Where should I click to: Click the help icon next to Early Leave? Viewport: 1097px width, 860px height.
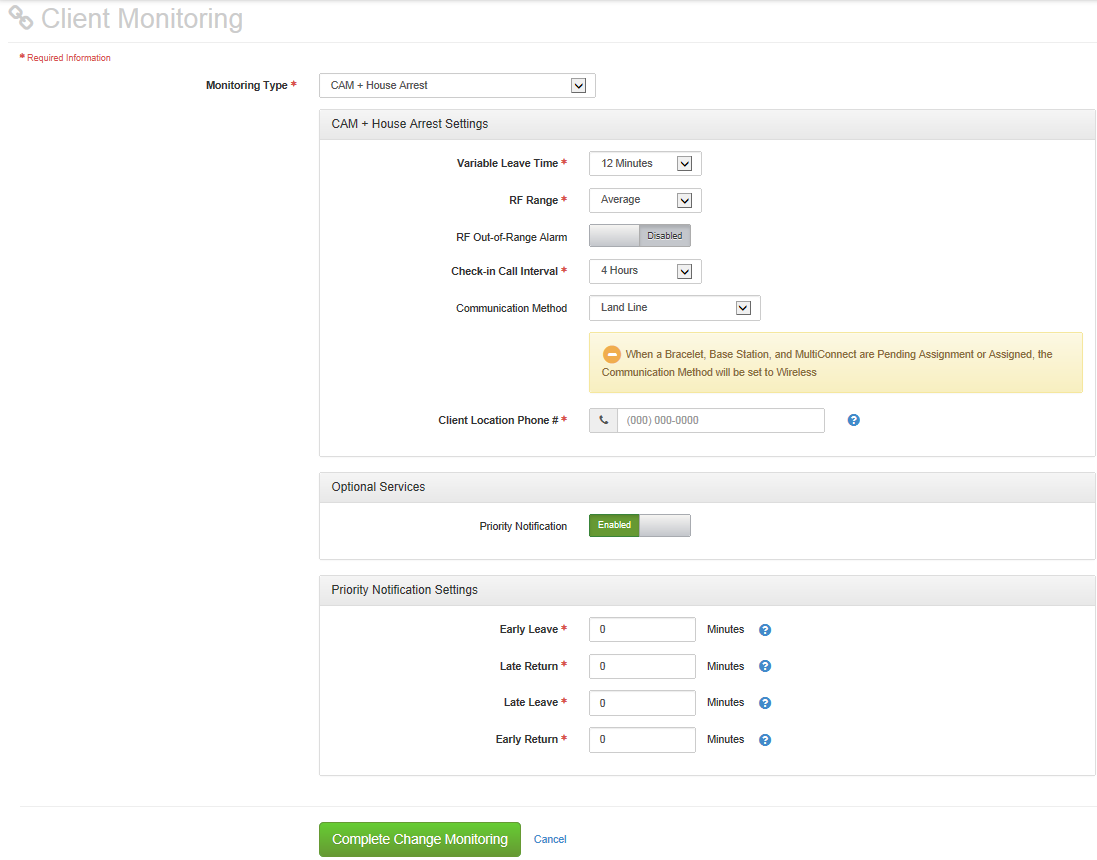(x=765, y=630)
